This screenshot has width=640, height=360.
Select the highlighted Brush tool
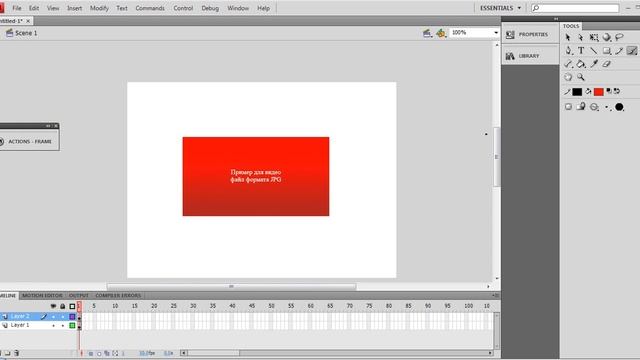pos(632,51)
